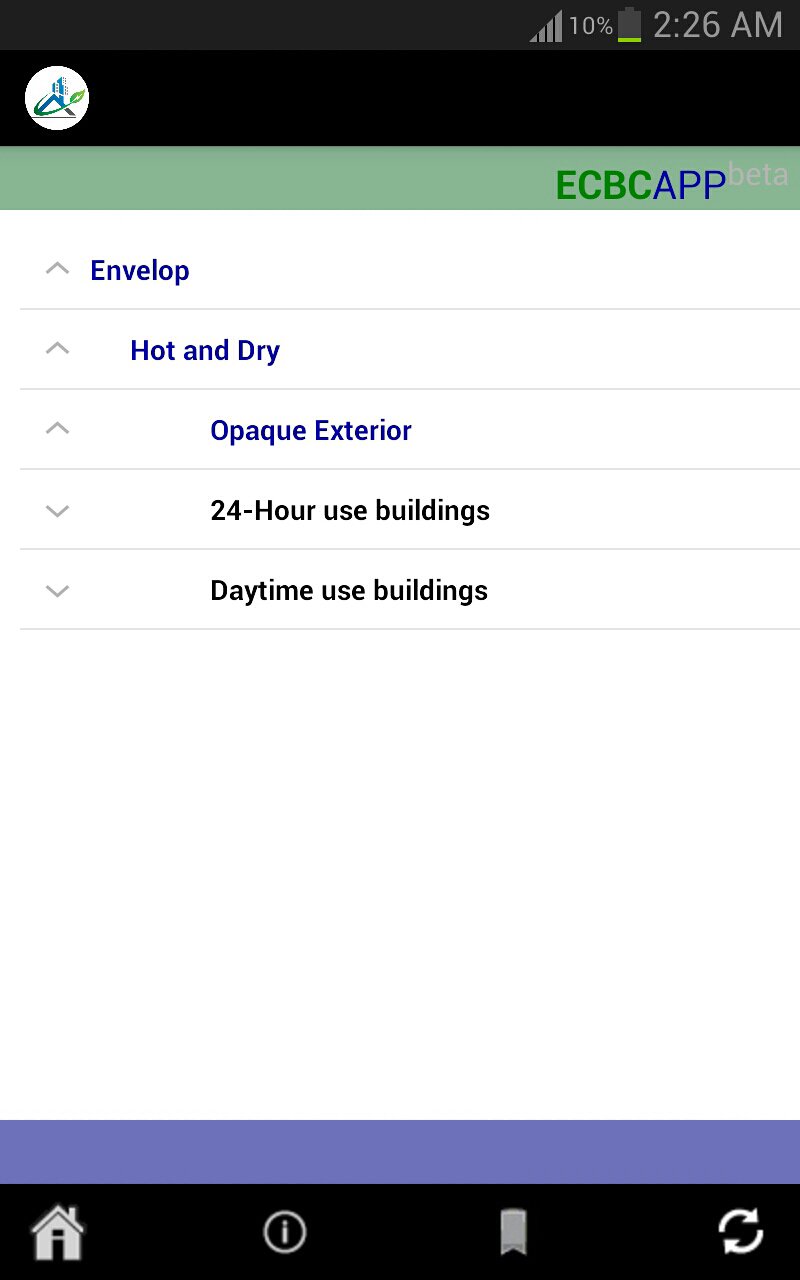Image resolution: width=800 pixels, height=1280 pixels.
Task: Tap the battery icon in status bar
Action: 629,25
